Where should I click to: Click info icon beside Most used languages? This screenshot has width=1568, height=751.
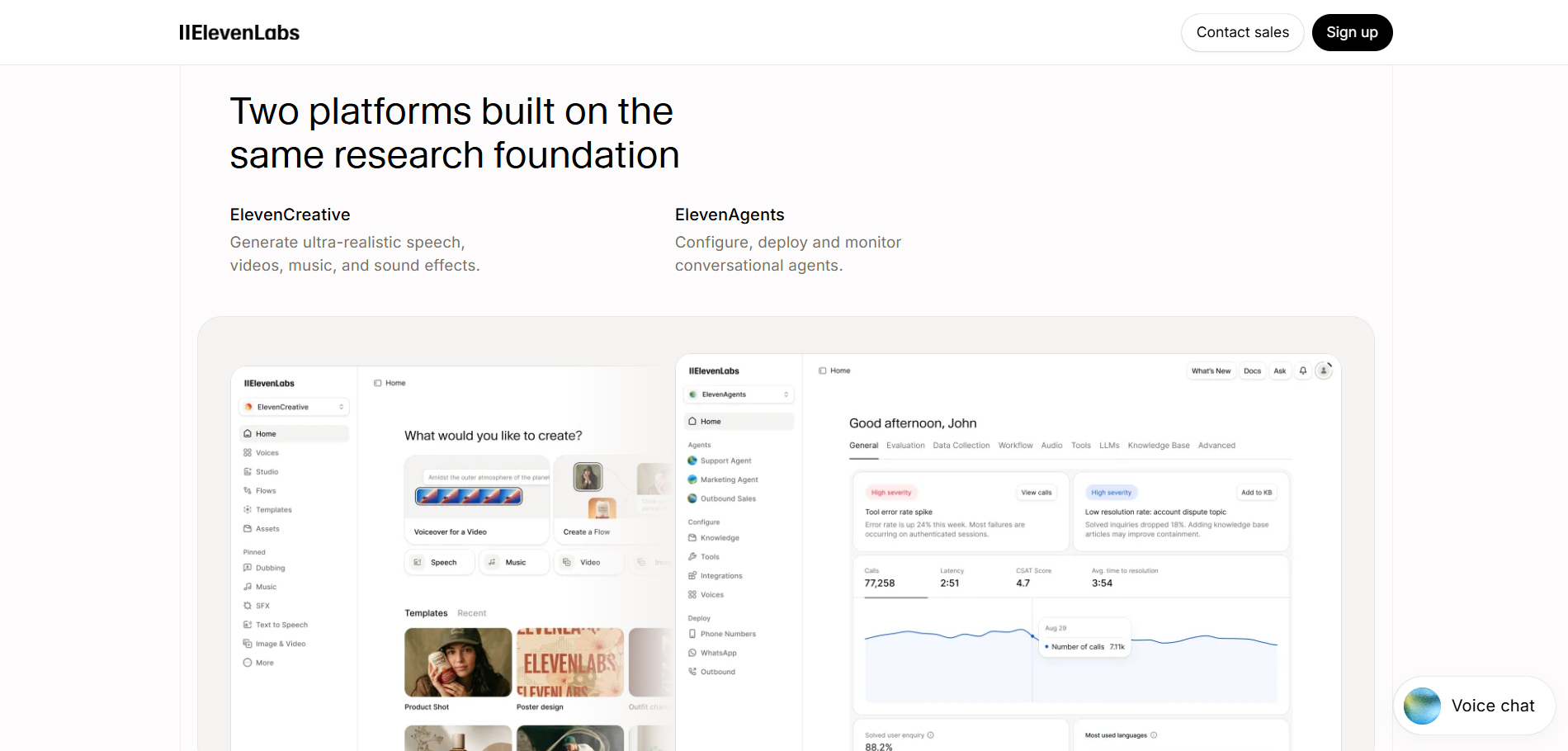click(x=1154, y=734)
